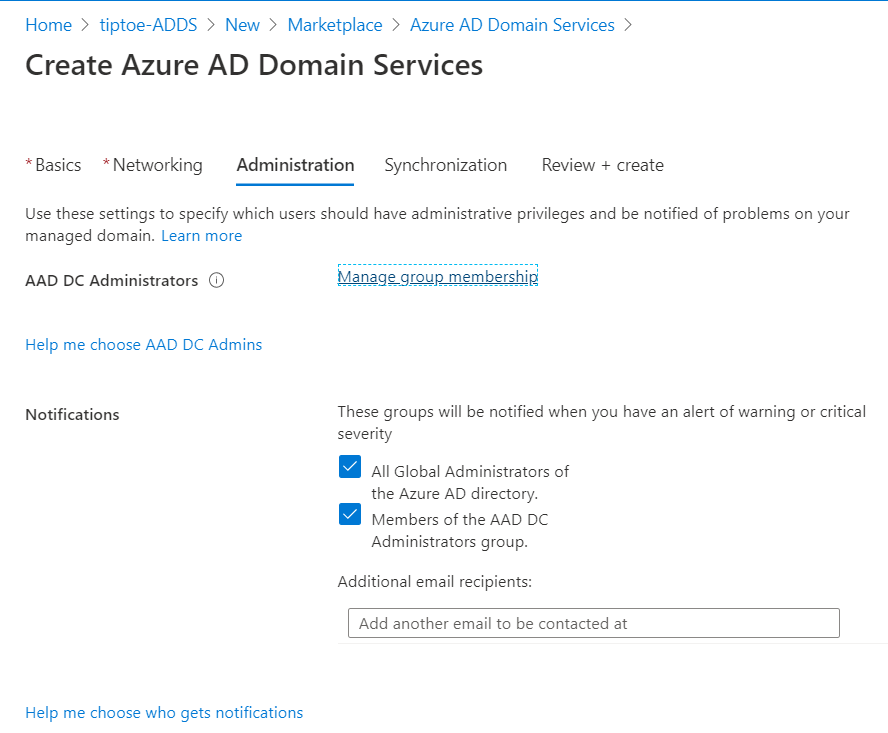888x733 pixels.
Task: Open Azure AD Domain Services breadcrumb
Action: coord(513,25)
